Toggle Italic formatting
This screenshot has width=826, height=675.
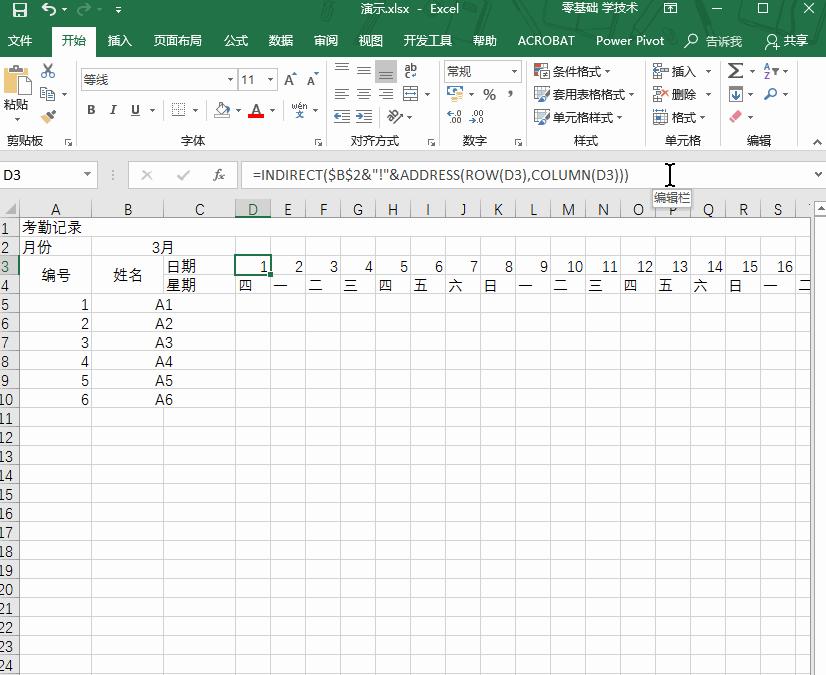[113, 110]
